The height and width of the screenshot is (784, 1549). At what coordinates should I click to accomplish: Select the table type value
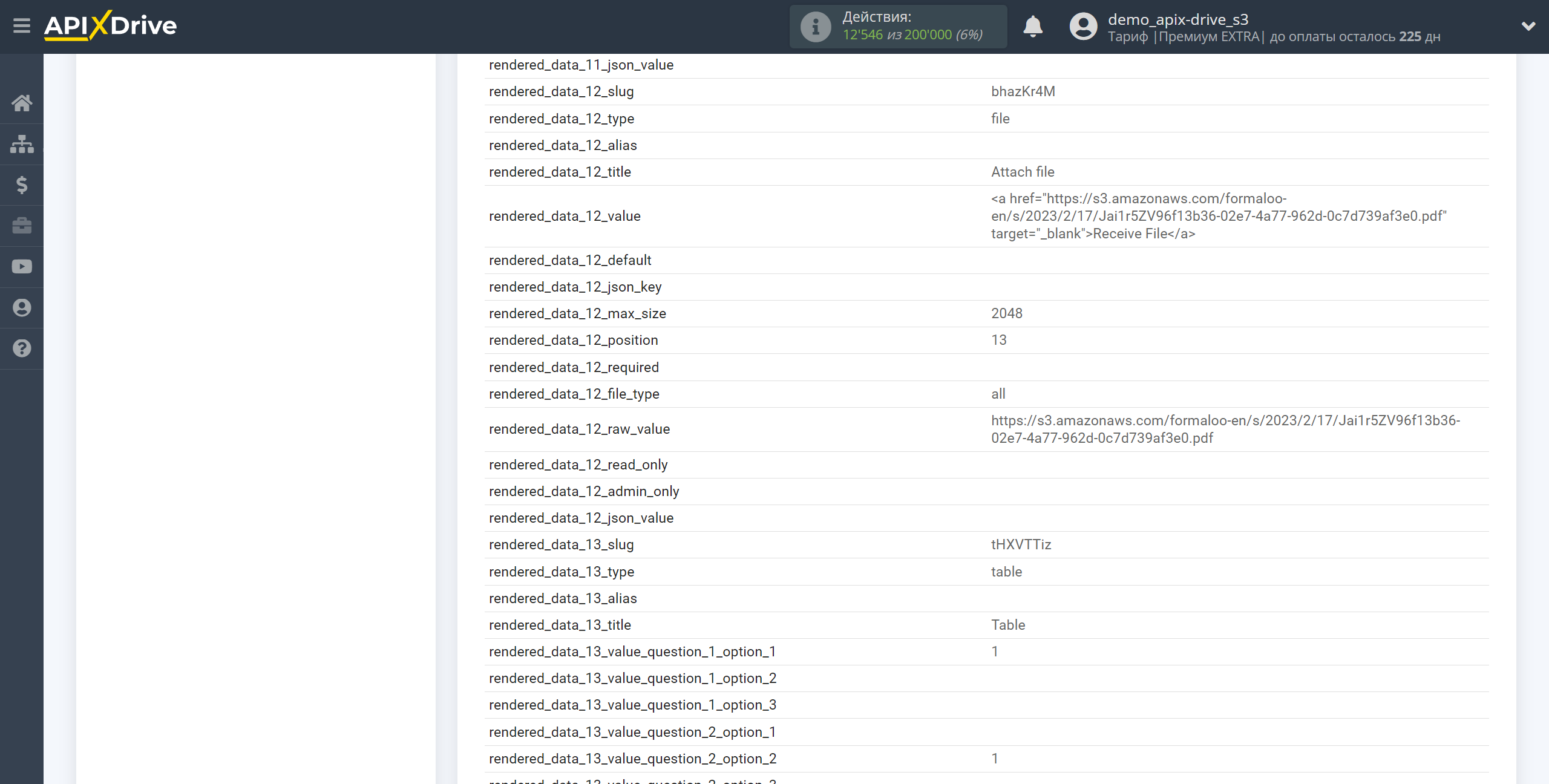[1006, 572]
